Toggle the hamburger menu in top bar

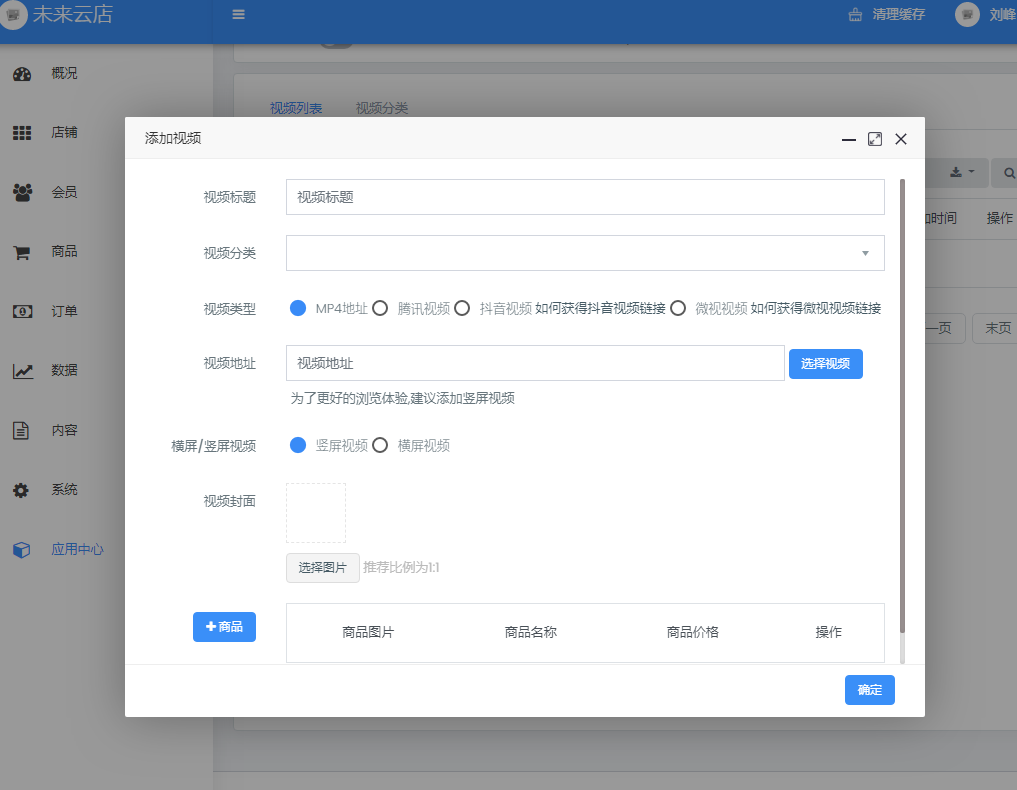[x=238, y=15]
